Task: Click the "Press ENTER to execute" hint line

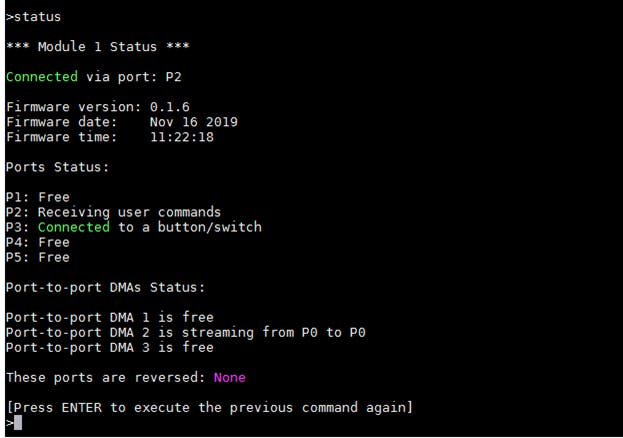Action: [x=209, y=407]
